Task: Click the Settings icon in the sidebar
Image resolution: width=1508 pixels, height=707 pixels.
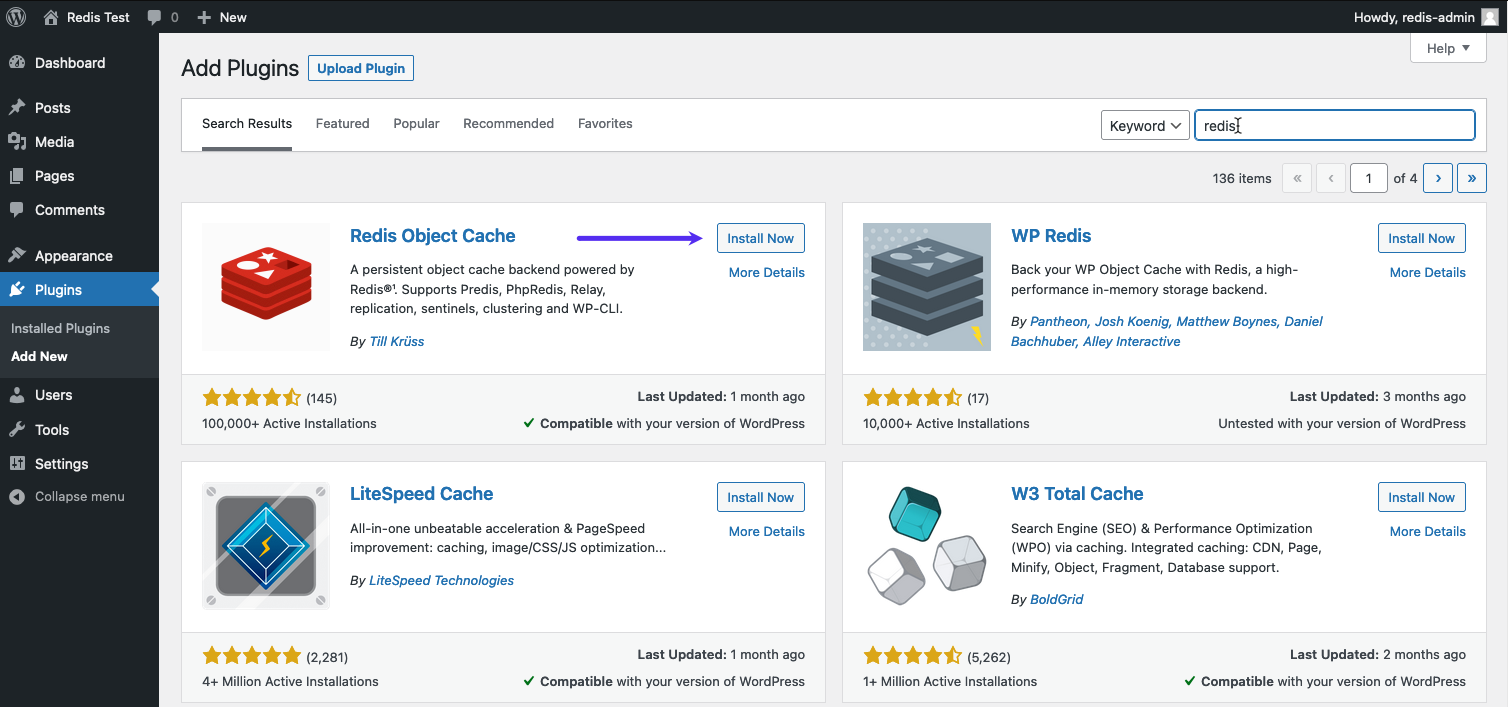Action: [x=21, y=463]
